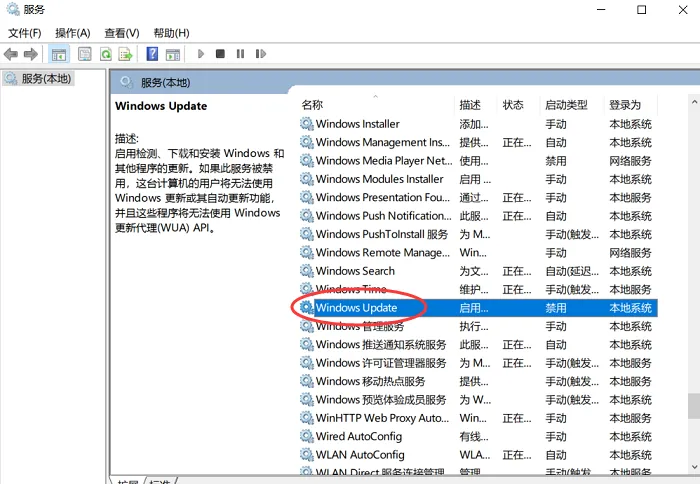Select the Wired AutoConfig service name
The height and width of the screenshot is (484, 700).
coord(358,436)
